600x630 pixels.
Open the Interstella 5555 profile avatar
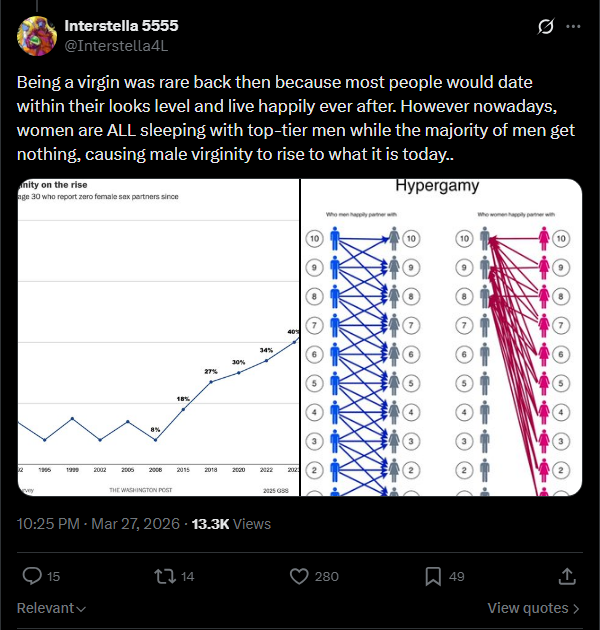(37, 36)
